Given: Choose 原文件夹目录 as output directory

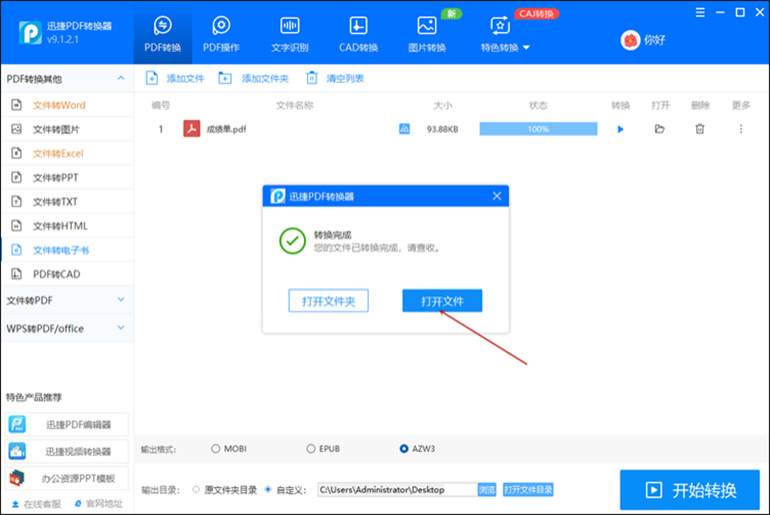Looking at the screenshot, I should click(x=195, y=490).
